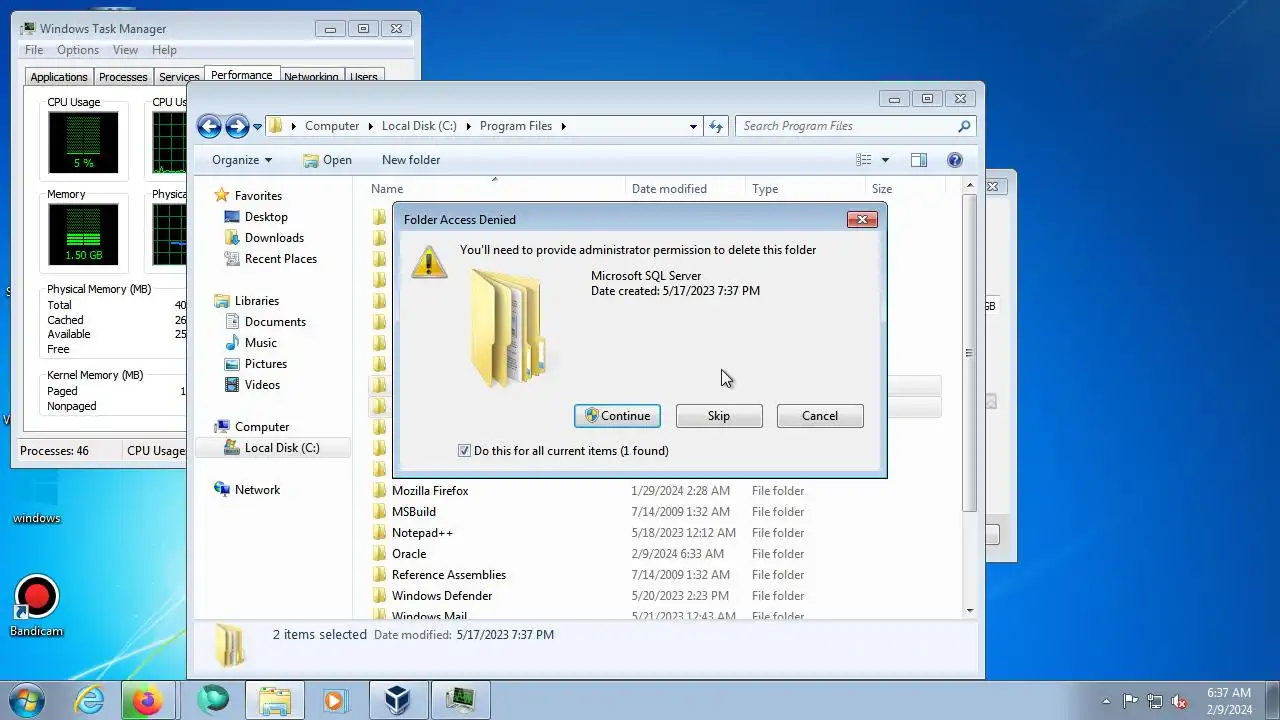Click New folder in the toolbar
Viewport: 1280px width, 720px height.
point(411,160)
